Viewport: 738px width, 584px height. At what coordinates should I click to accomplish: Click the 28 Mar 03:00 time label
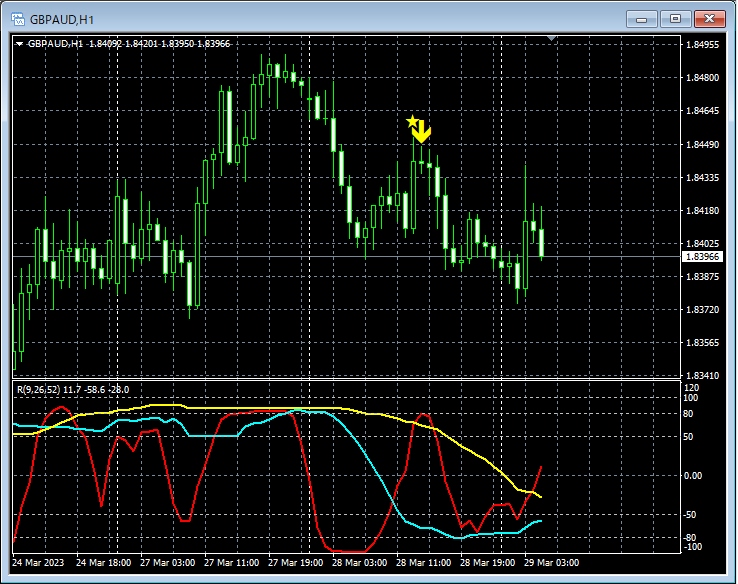[360, 562]
